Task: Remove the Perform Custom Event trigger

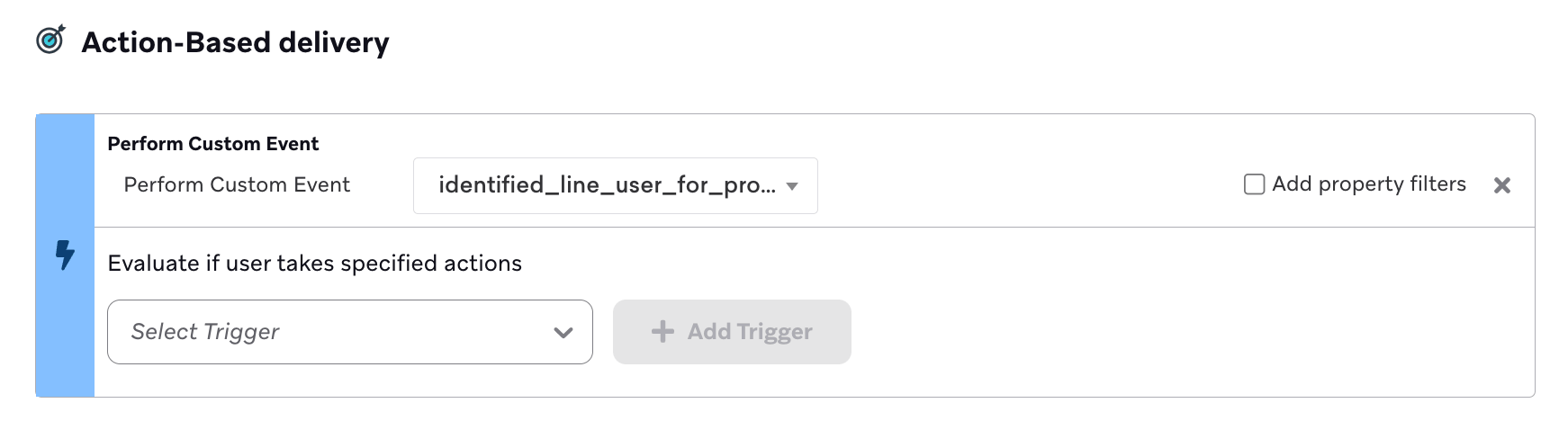Action: (1501, 185)
